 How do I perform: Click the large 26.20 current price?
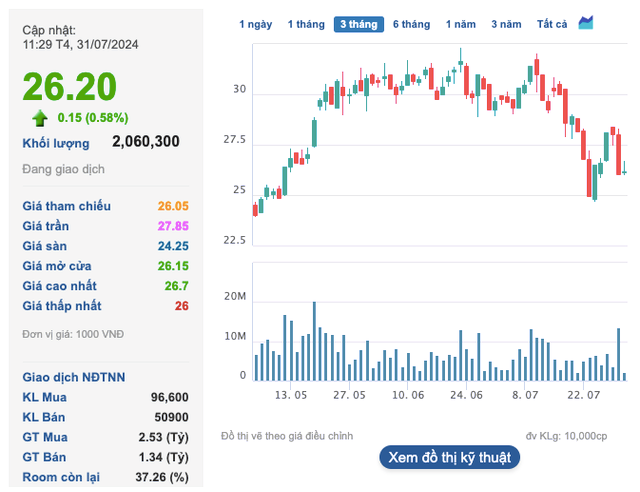point(70,87)
